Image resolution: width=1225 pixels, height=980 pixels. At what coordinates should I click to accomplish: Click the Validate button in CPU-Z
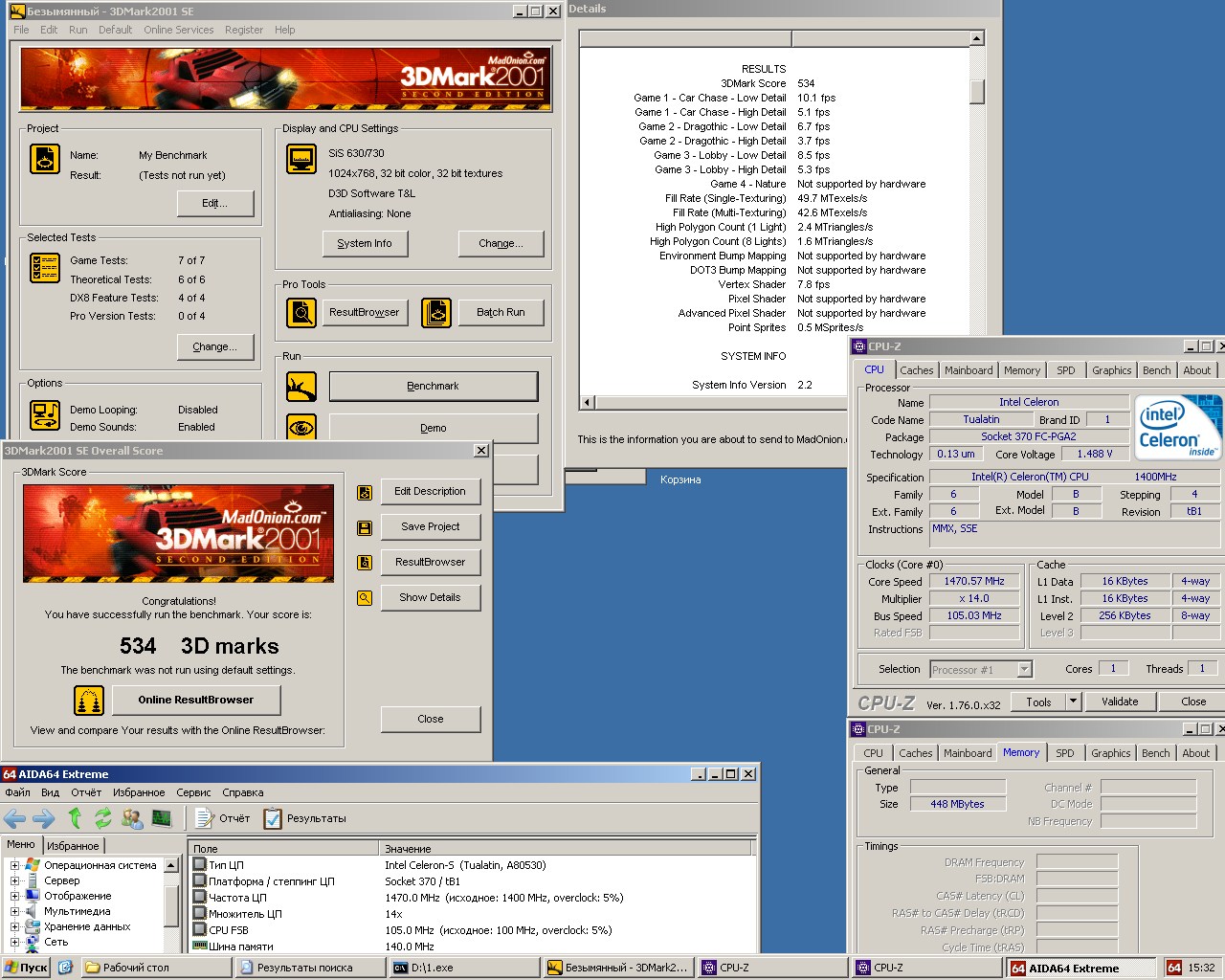1120,702
